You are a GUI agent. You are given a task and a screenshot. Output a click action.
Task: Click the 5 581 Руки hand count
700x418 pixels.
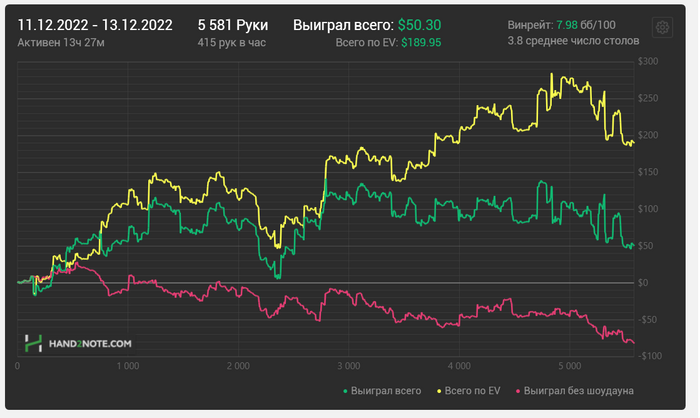tap(233, 25)
